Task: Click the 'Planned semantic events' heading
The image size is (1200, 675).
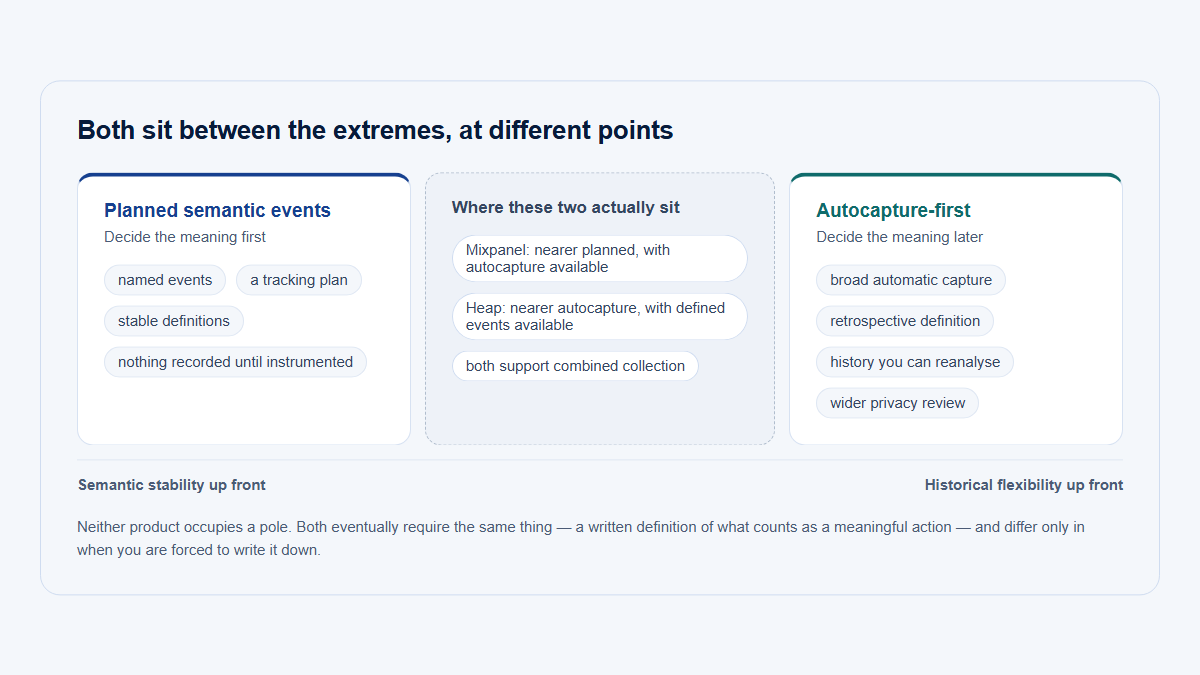Action: click(217, 210)
